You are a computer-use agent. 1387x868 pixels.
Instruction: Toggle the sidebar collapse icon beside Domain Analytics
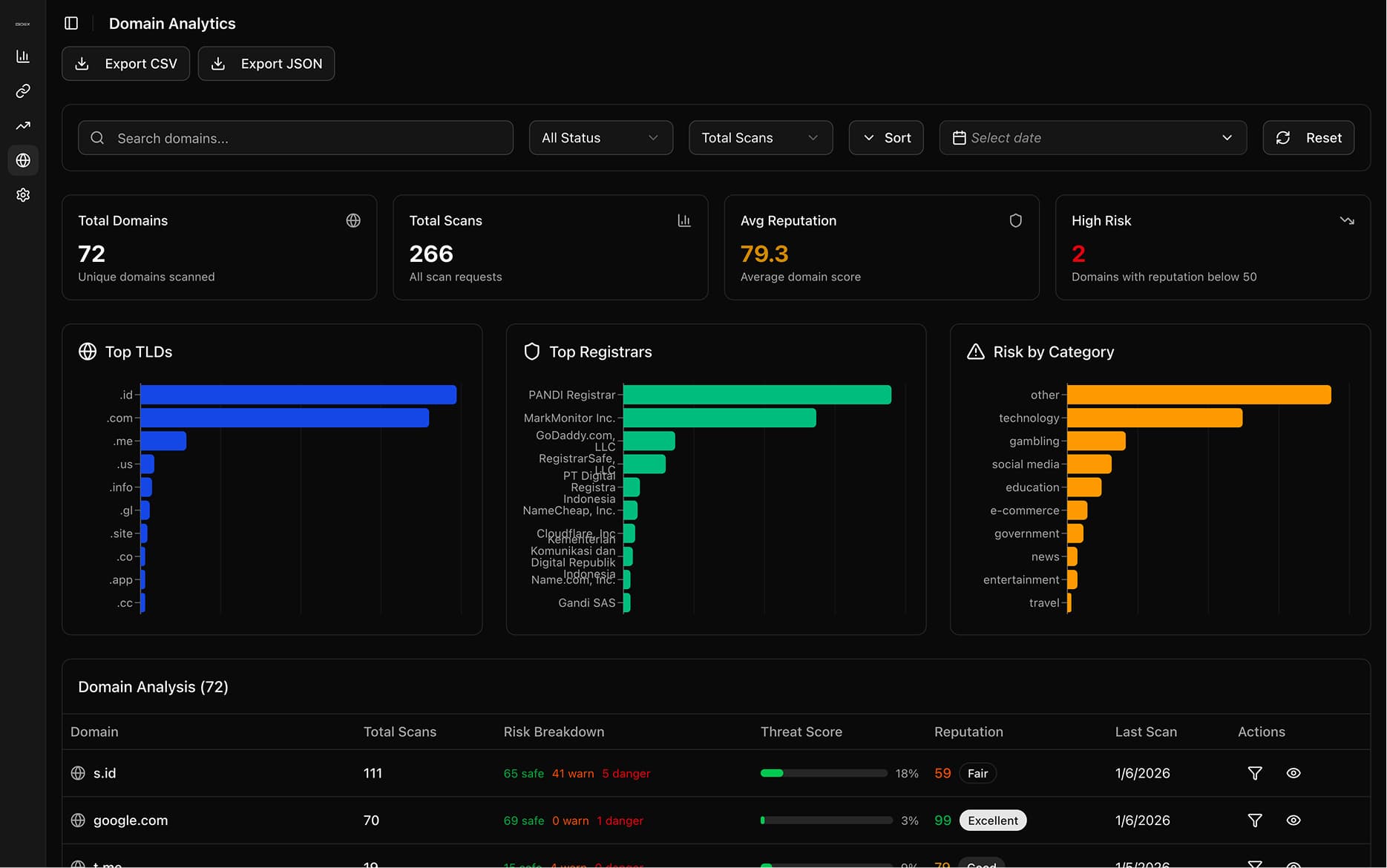point(71,22)
